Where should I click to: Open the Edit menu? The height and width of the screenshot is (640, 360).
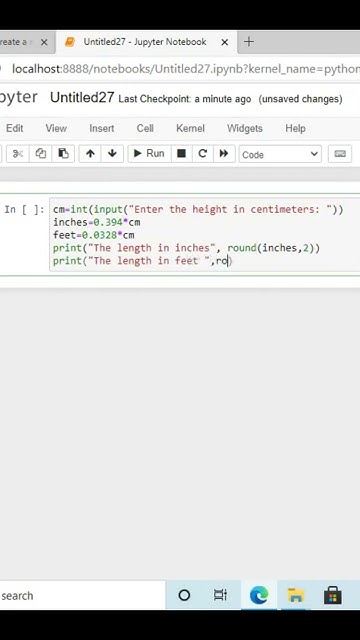15,128
